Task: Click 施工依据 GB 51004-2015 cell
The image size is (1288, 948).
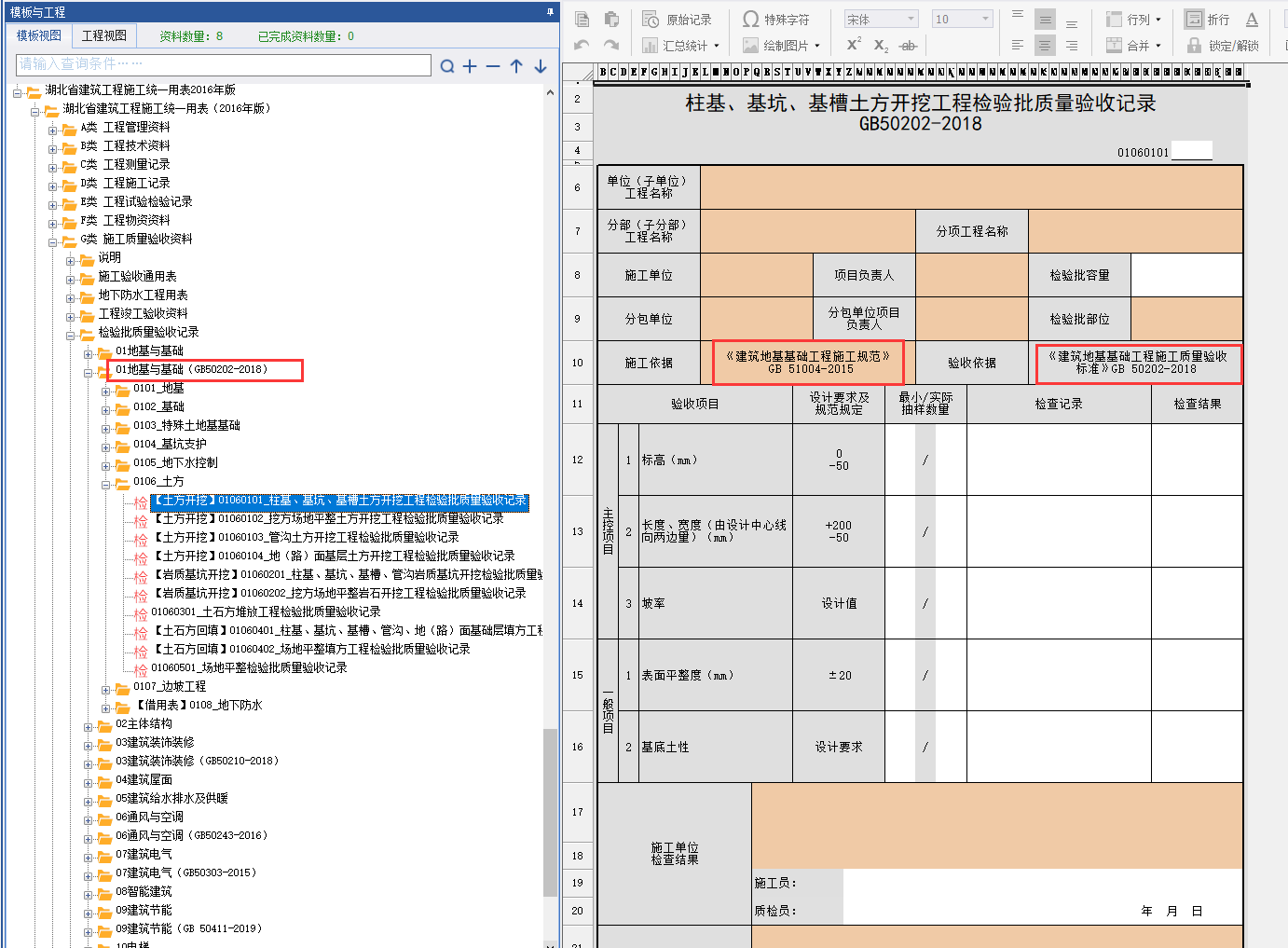Action: click(x=808, y=363)
